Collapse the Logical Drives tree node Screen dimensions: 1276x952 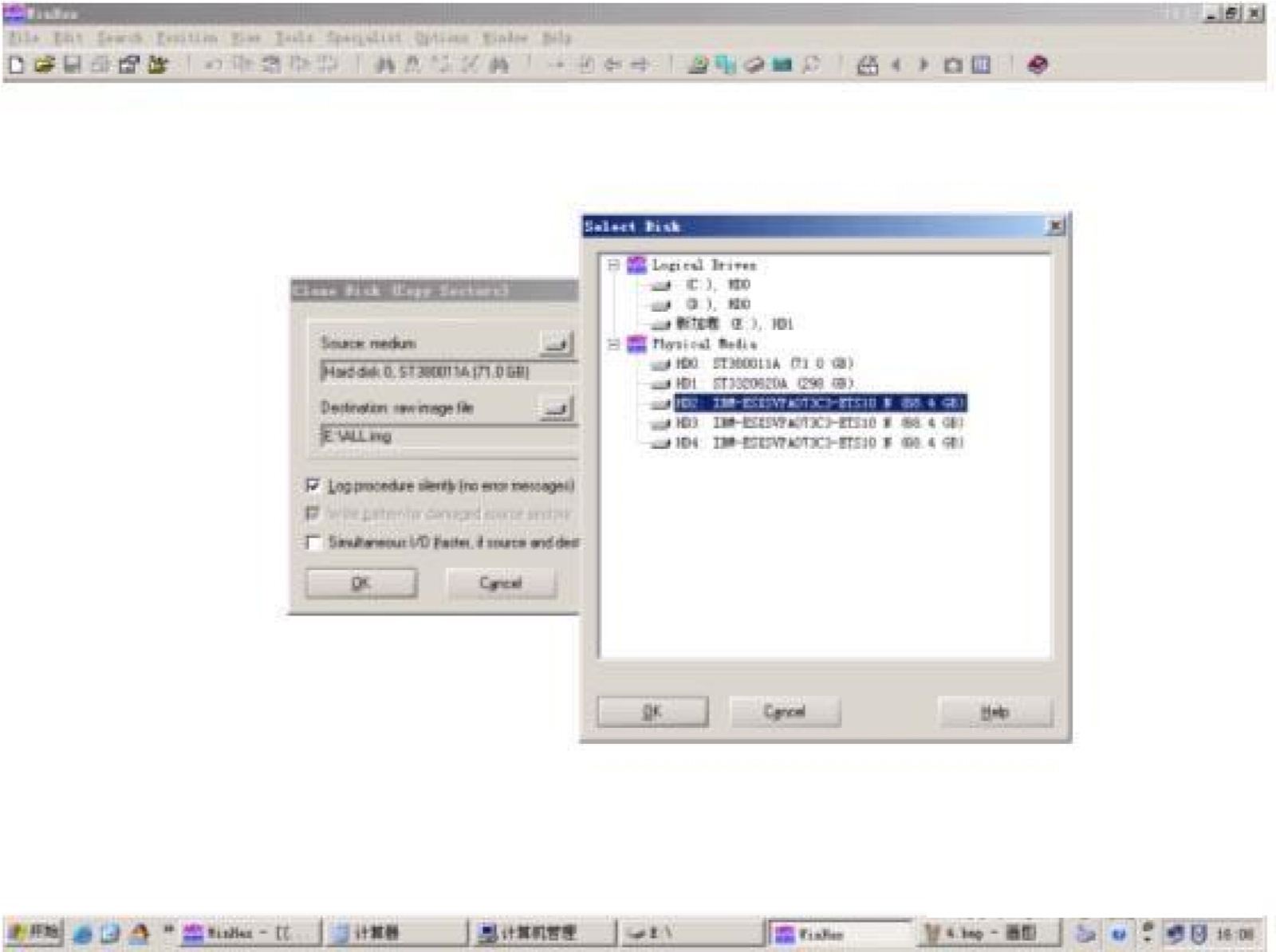tap(613, 265)
